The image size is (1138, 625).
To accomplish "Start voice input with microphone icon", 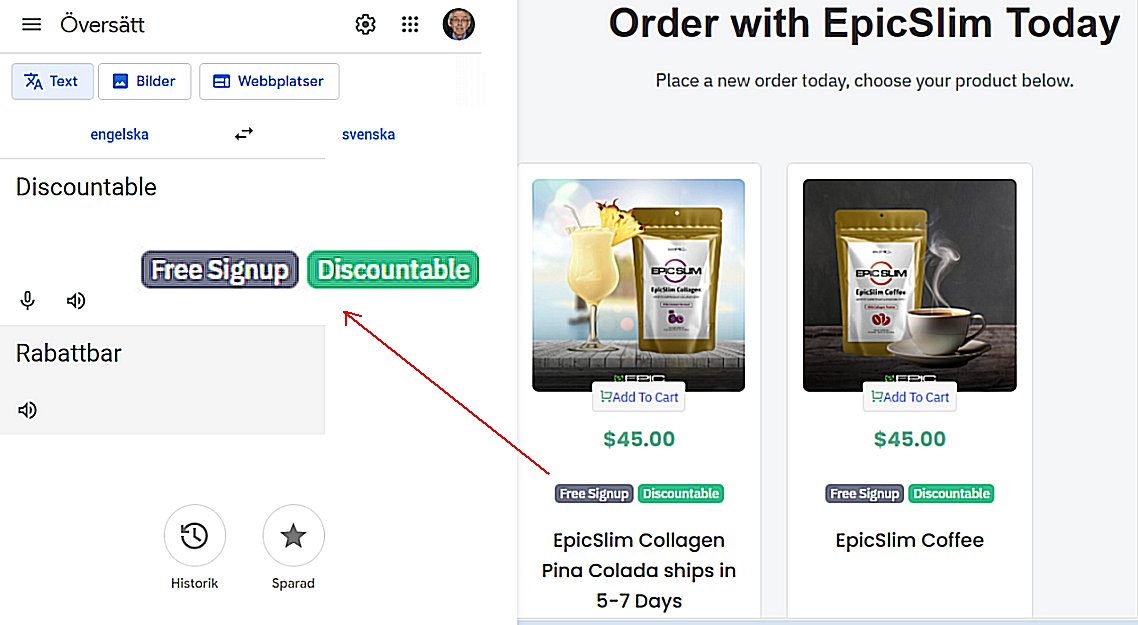I will click(28, 300).
